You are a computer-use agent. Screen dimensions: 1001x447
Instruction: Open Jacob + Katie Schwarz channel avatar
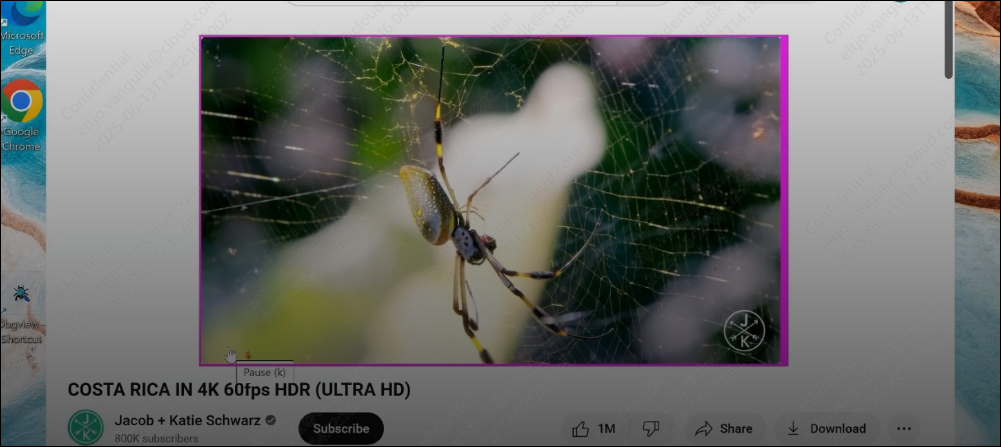[x=85, y=427]
